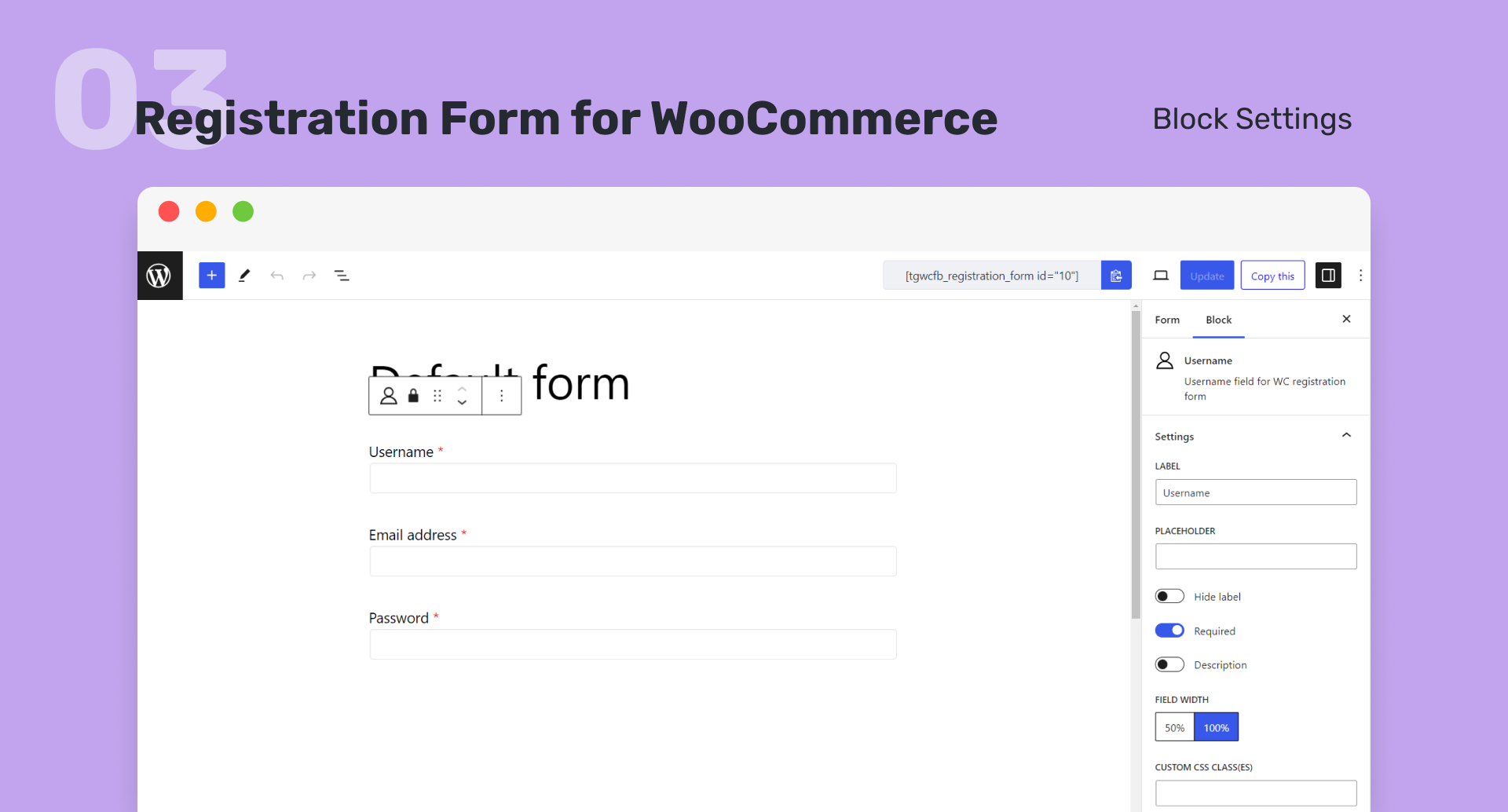Open the editor options kebab menu
Screen dimensions: 1508x812
click(1360, 276)
